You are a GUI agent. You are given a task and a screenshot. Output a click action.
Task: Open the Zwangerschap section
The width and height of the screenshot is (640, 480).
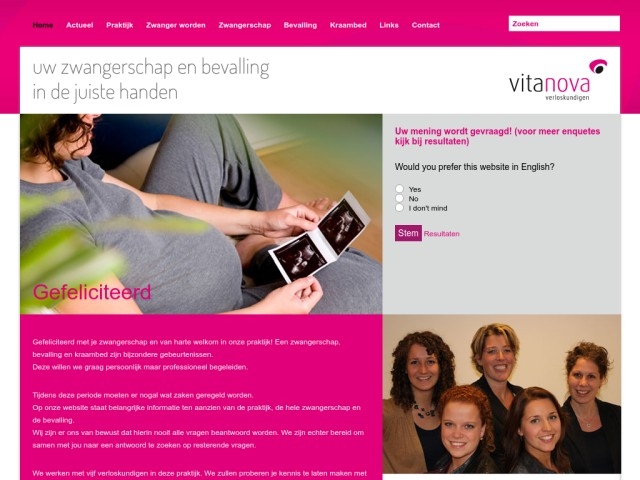(x=244, y=25)
